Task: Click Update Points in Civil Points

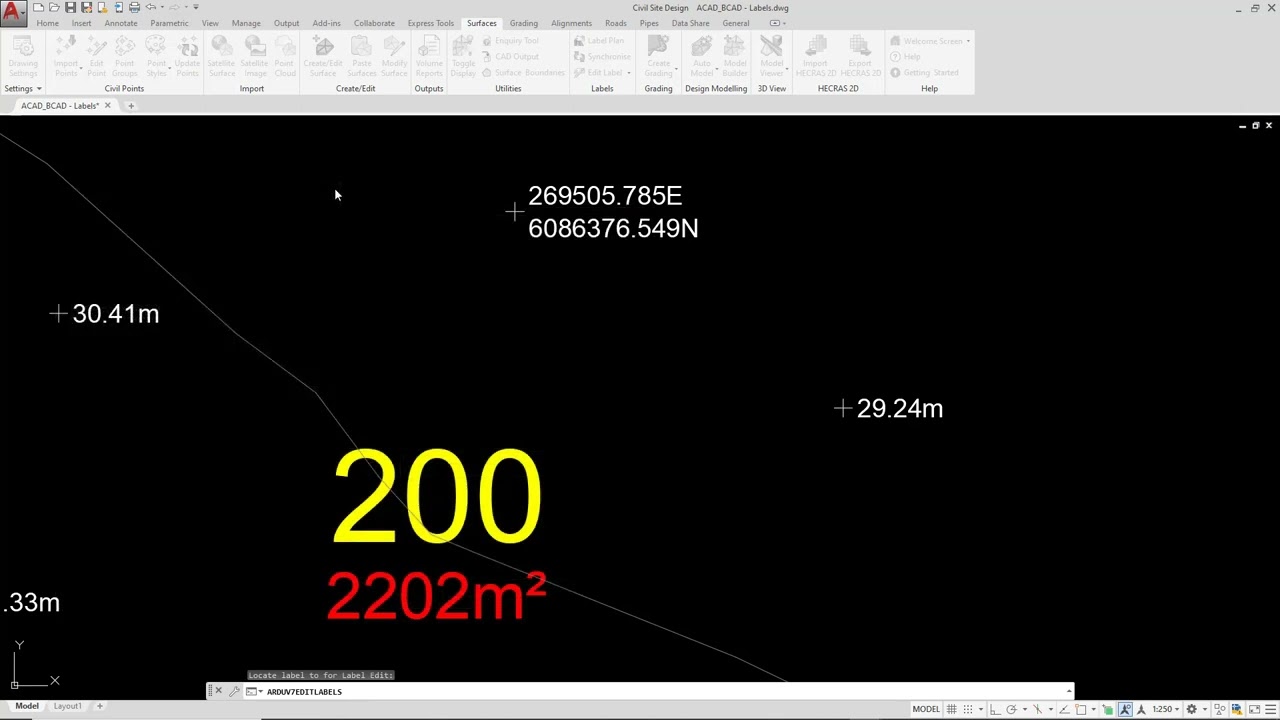Action: point(187,56)
